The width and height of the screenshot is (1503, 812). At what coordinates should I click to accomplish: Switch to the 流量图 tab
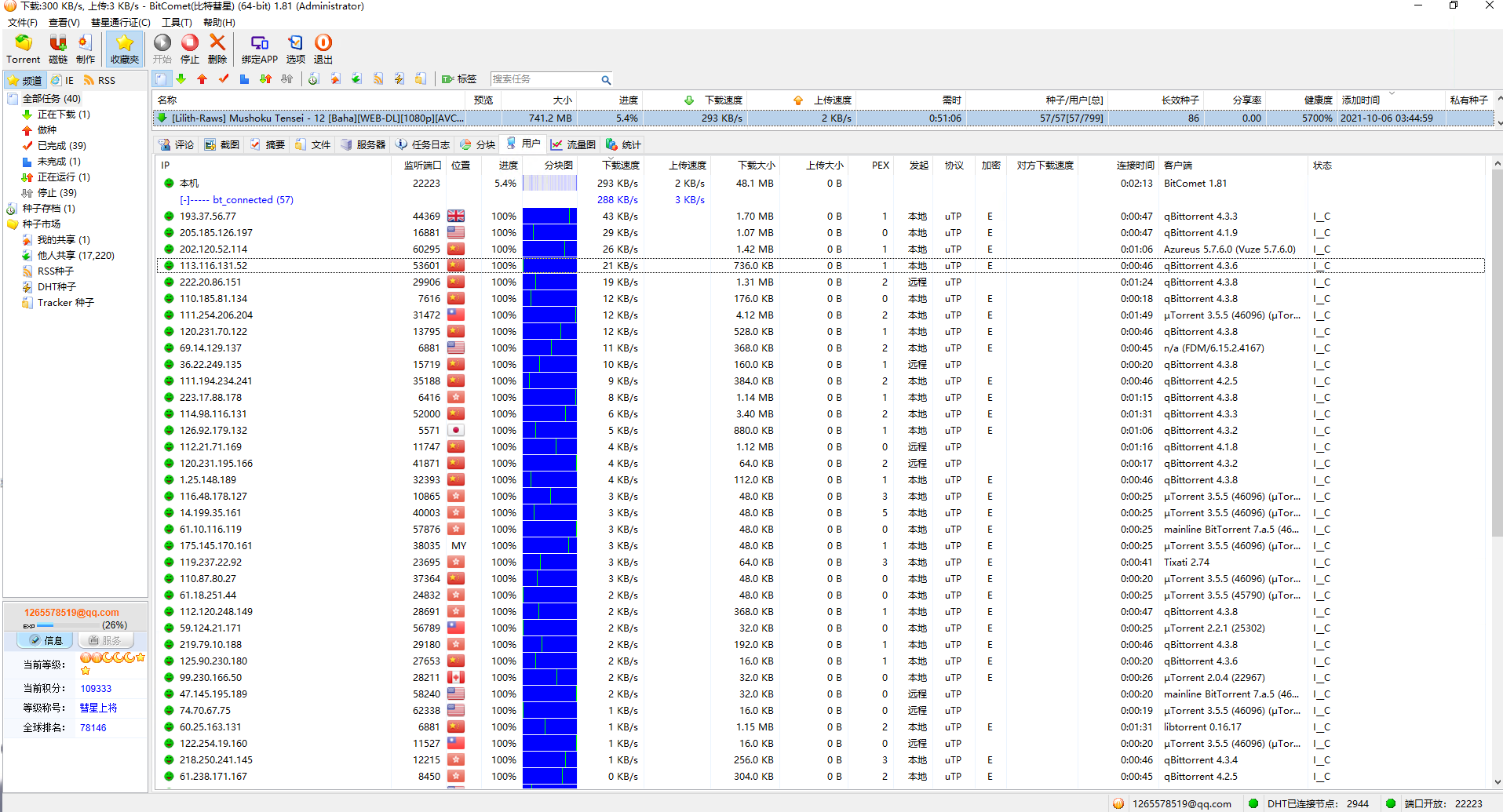573,144
